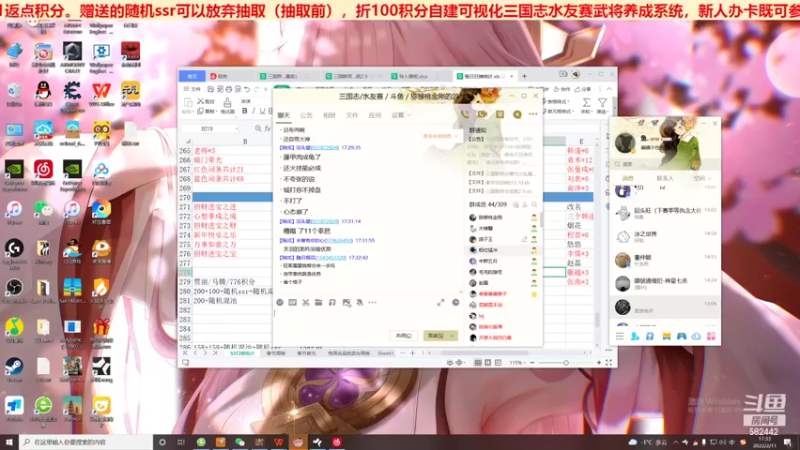Add a new document tab with plus button
800x450 pixels.
tap(524, 76)
